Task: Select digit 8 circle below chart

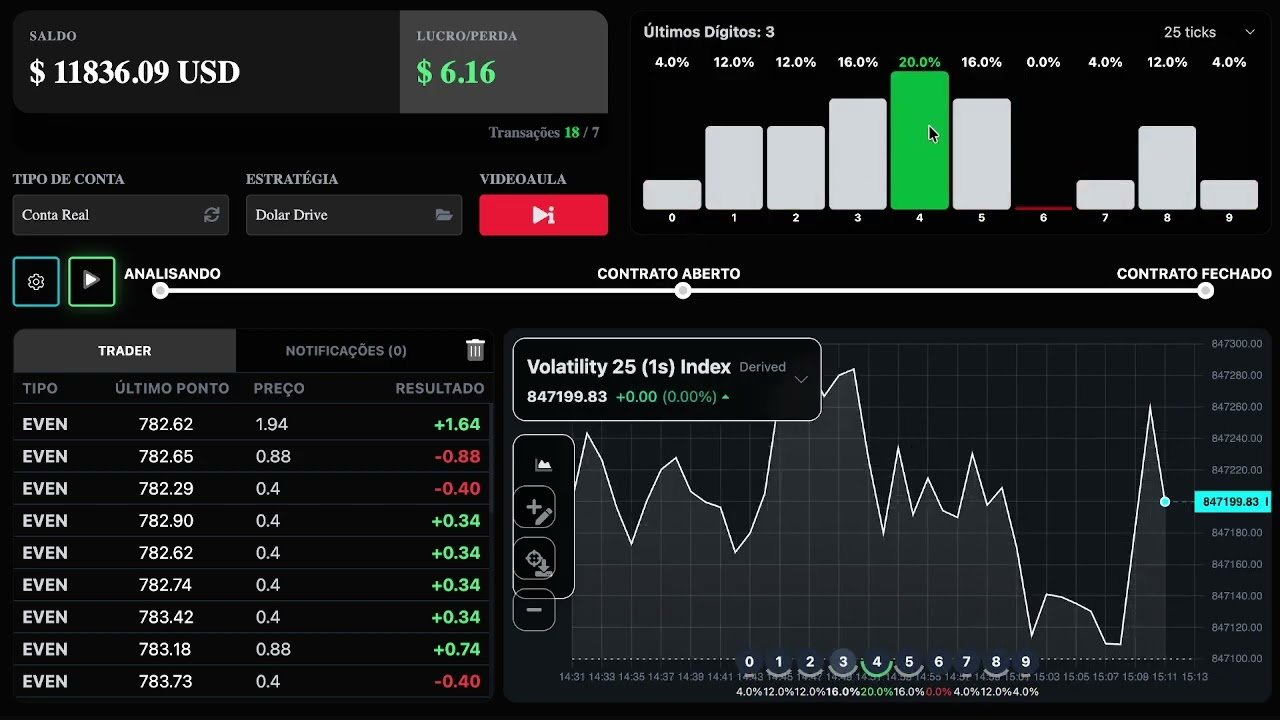Action: click(x=996, y=662)
